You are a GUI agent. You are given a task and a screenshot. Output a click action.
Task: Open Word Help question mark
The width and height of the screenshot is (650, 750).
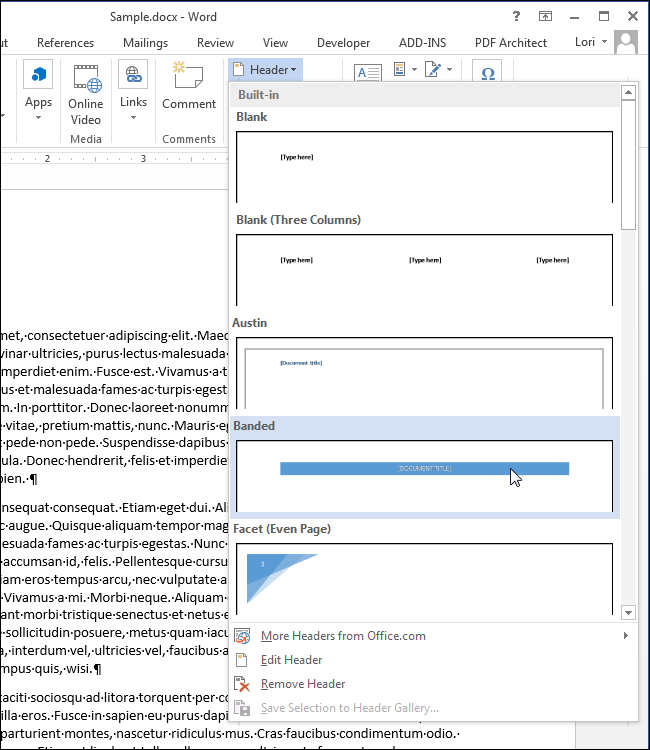click(x=516, y=16)
